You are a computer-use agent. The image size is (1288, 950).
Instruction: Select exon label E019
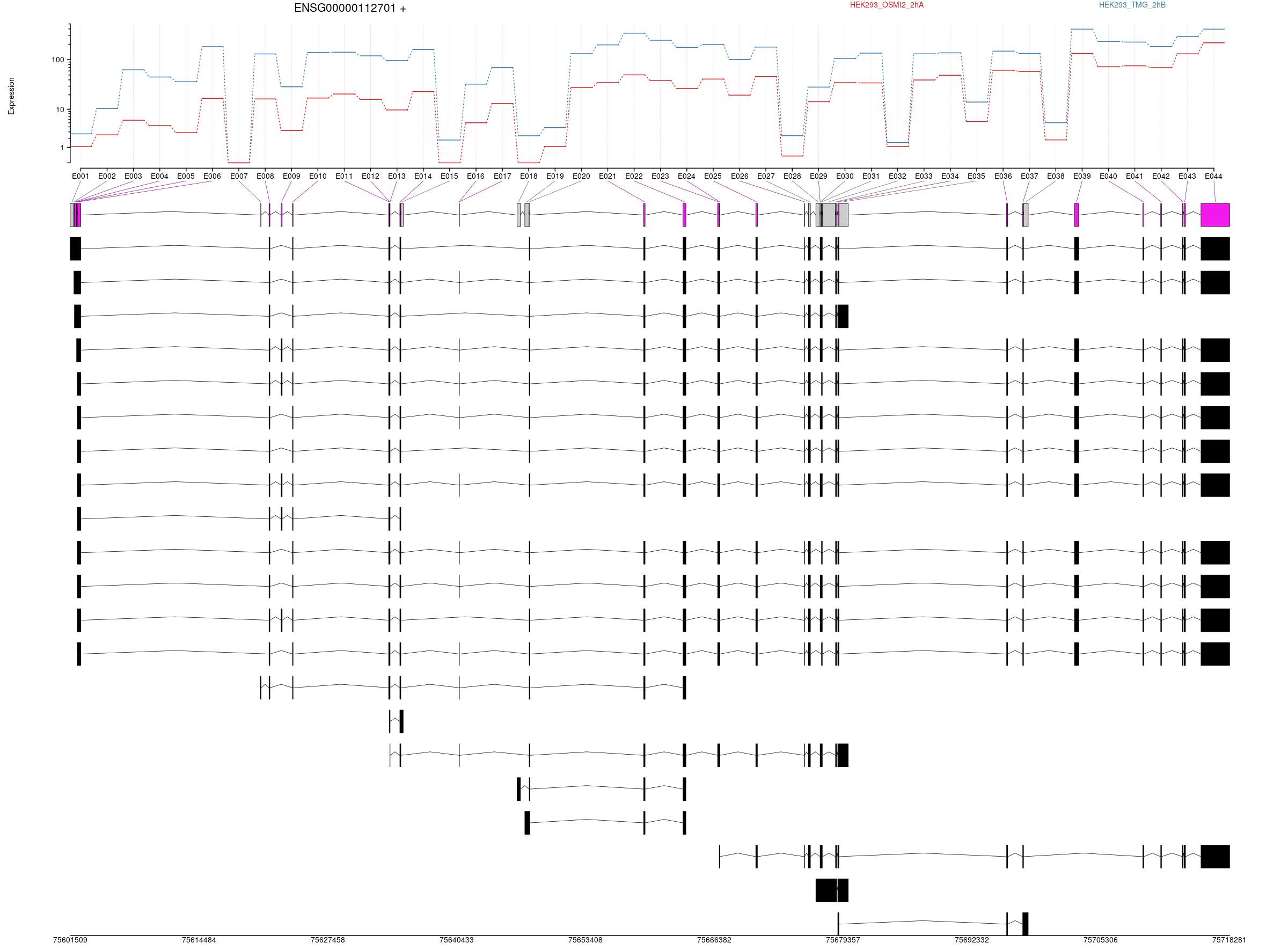[x=555, y=177]
